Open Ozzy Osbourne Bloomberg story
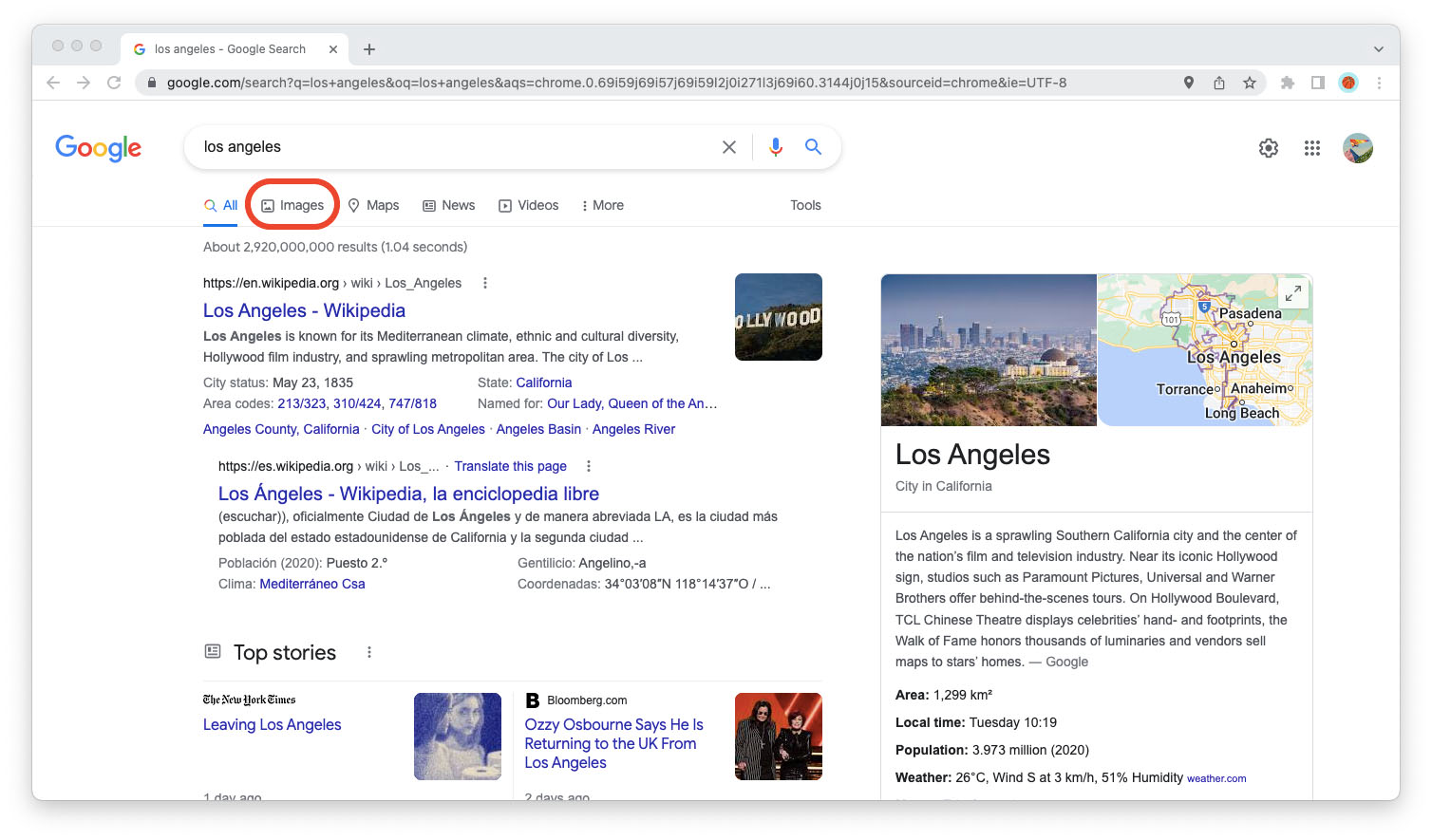Screen dimensions: 1432x840 coord(614,743)
